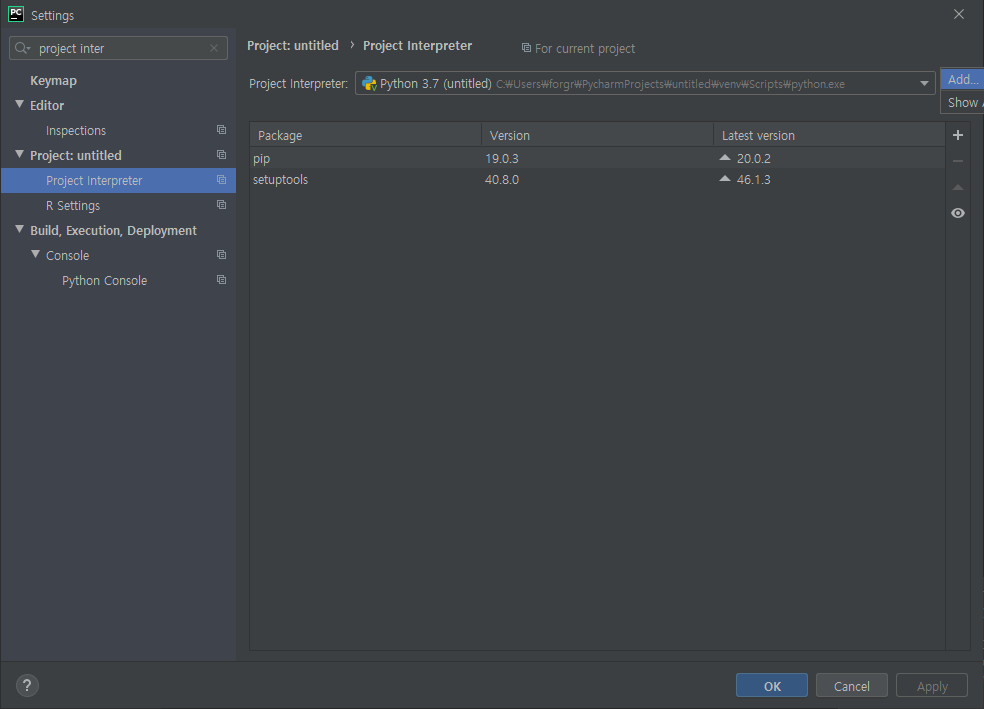Sort by the Package column header
Image resolution: width=984 pixels, height=709 pixels.
365,135
